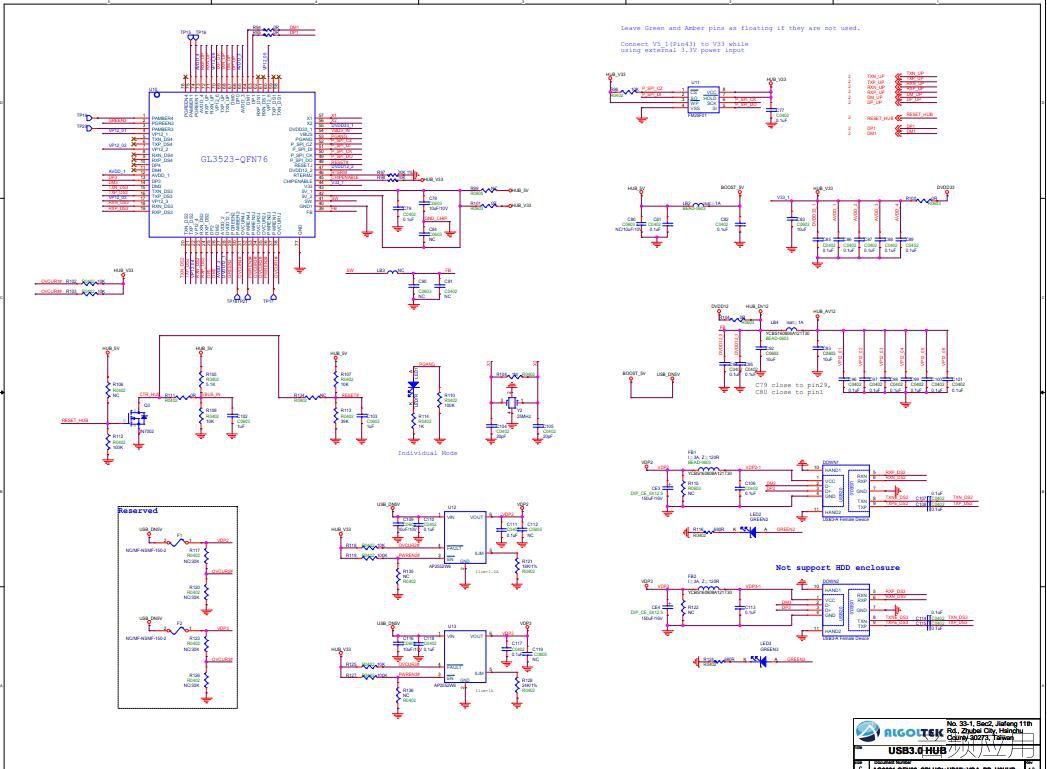Click the DOWN2 USB3 connector block
Screen dimensions: 1047x769
pos(845,610)
